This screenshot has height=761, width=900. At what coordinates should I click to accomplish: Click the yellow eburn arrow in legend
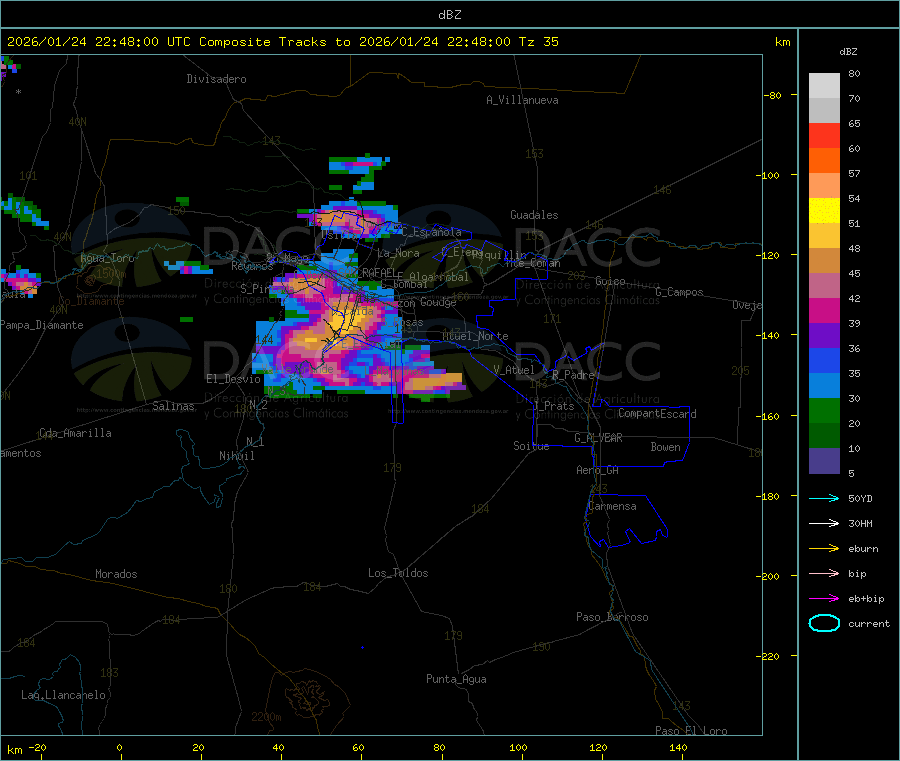pos(824,549)
